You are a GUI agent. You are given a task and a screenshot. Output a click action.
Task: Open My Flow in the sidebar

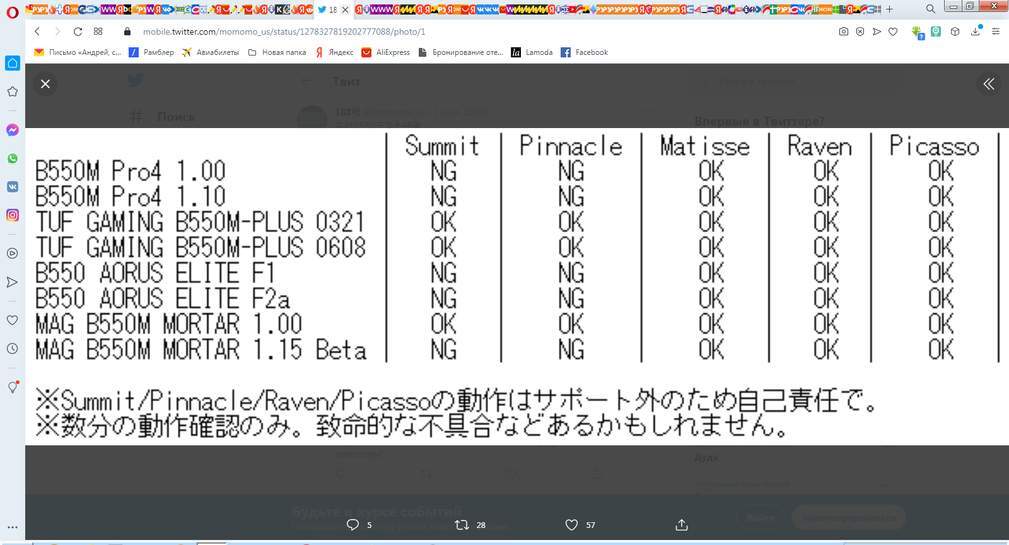pyautogui.click(x=12, y=282)
